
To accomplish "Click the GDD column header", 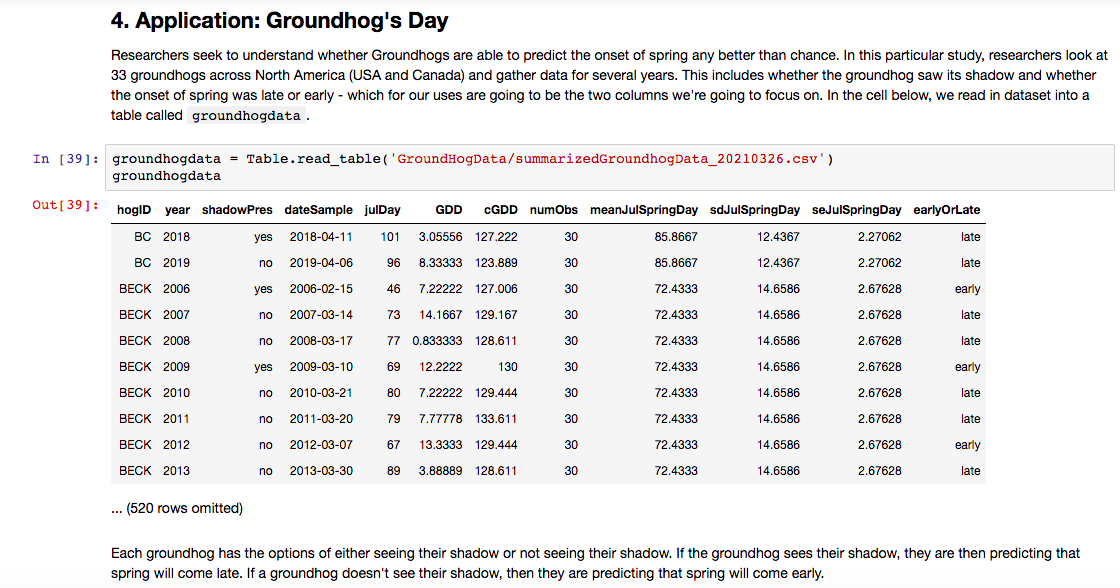I will point(448,210).
